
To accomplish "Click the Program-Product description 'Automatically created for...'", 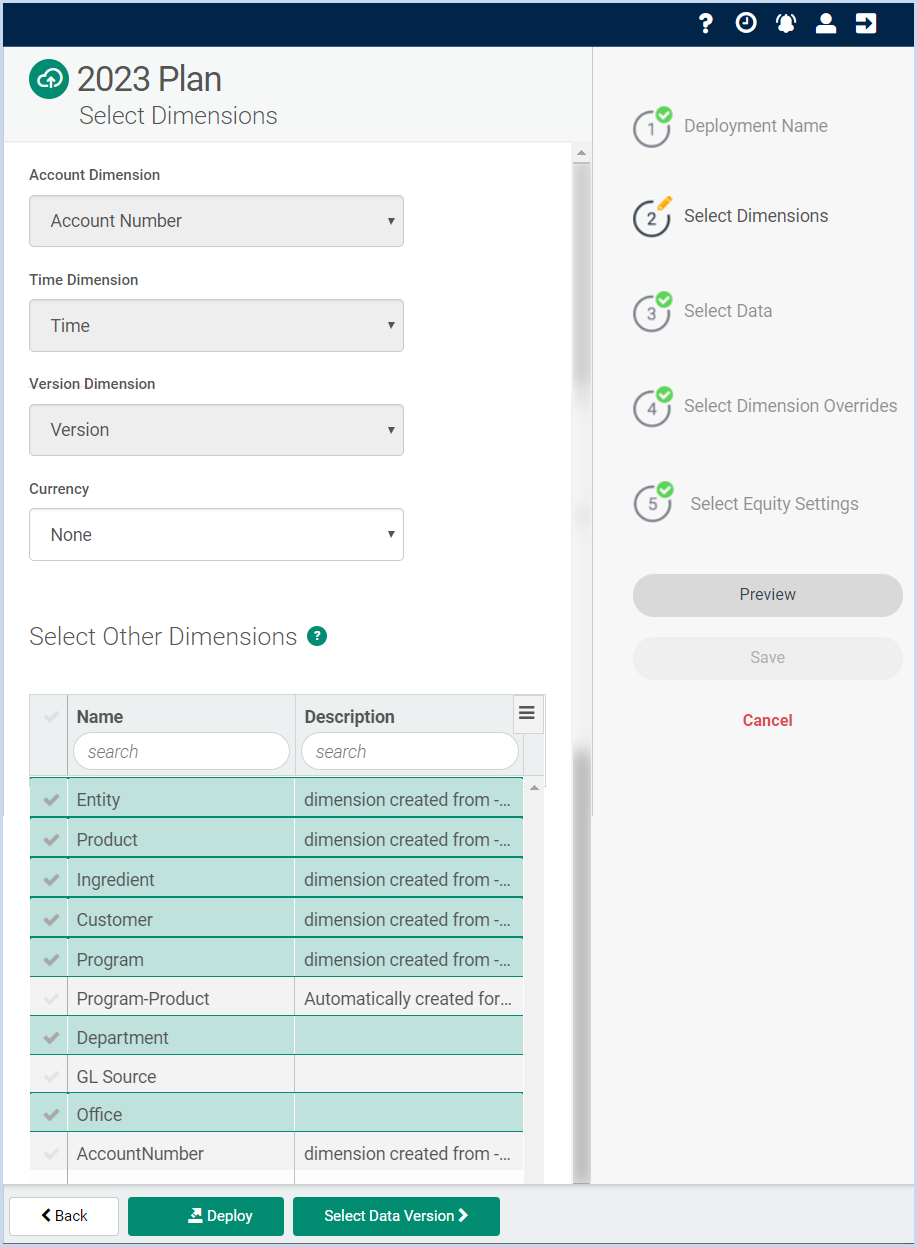I will tap(408, 998).
